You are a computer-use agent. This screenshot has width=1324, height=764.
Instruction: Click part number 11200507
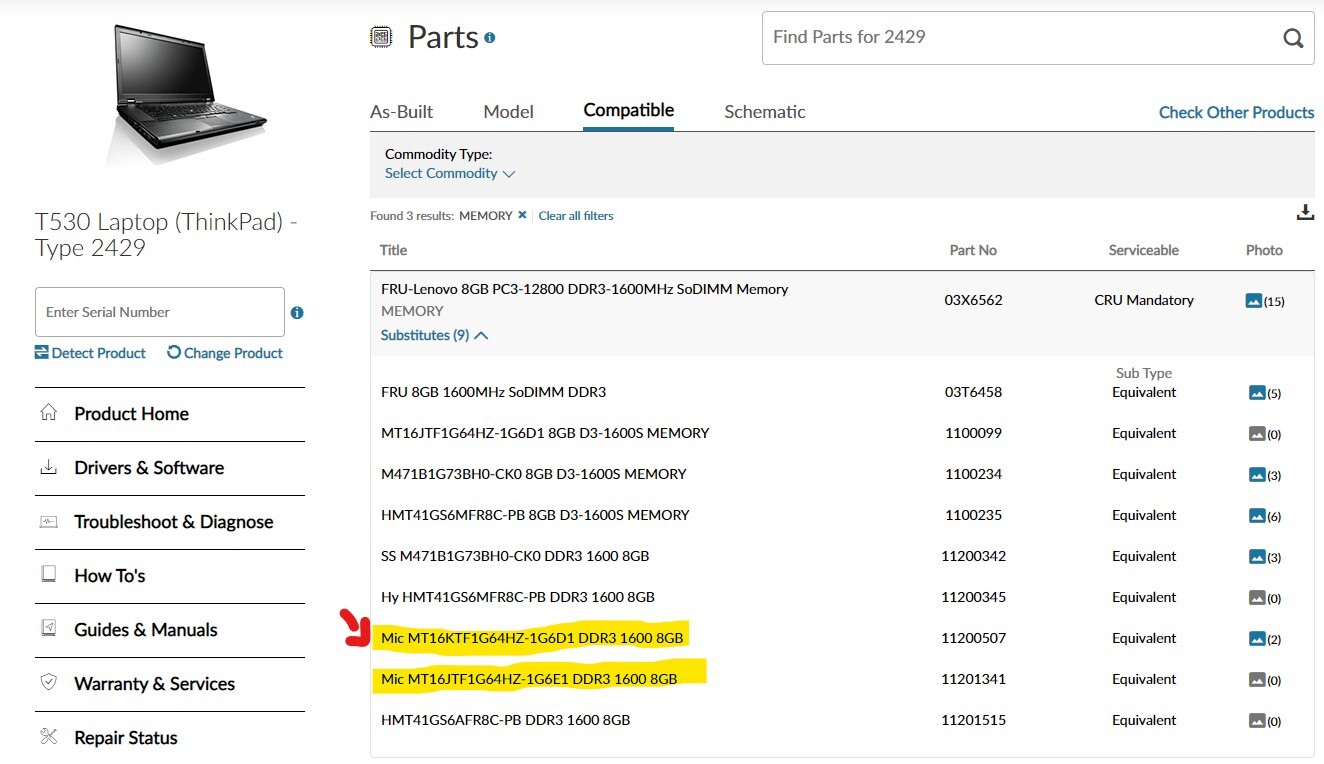pos(973,638)
